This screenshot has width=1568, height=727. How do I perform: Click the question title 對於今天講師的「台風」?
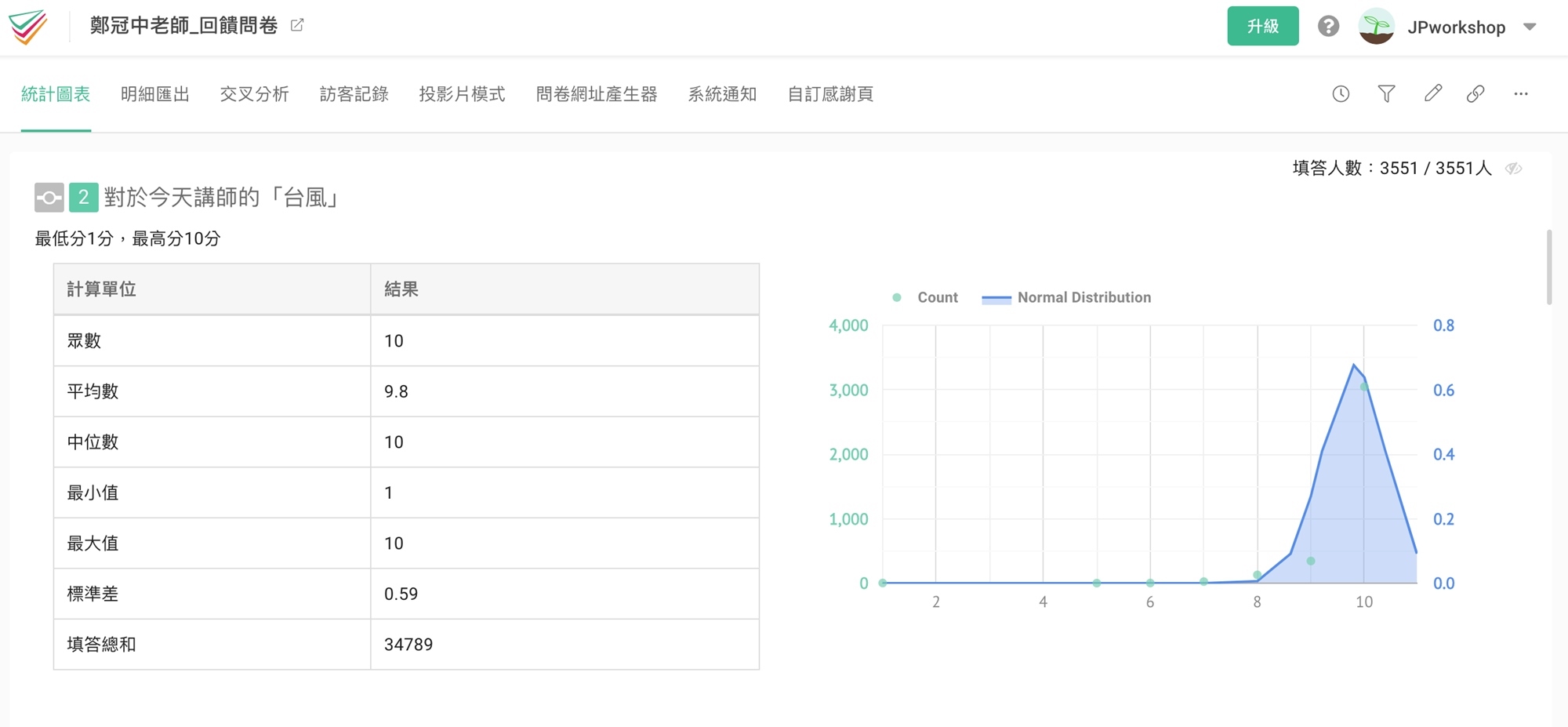[221, 198]
